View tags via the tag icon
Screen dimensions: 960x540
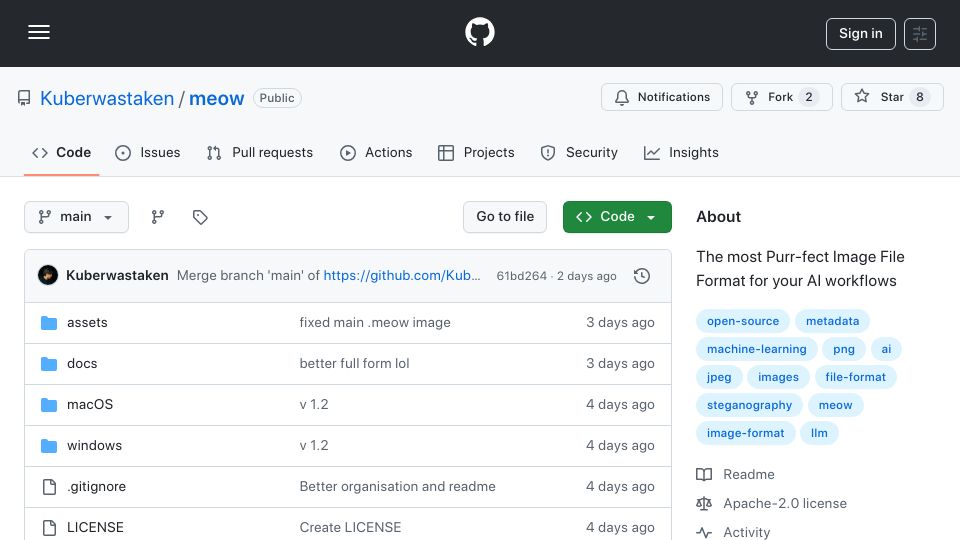pyautogui.click(x=200, y=217)
